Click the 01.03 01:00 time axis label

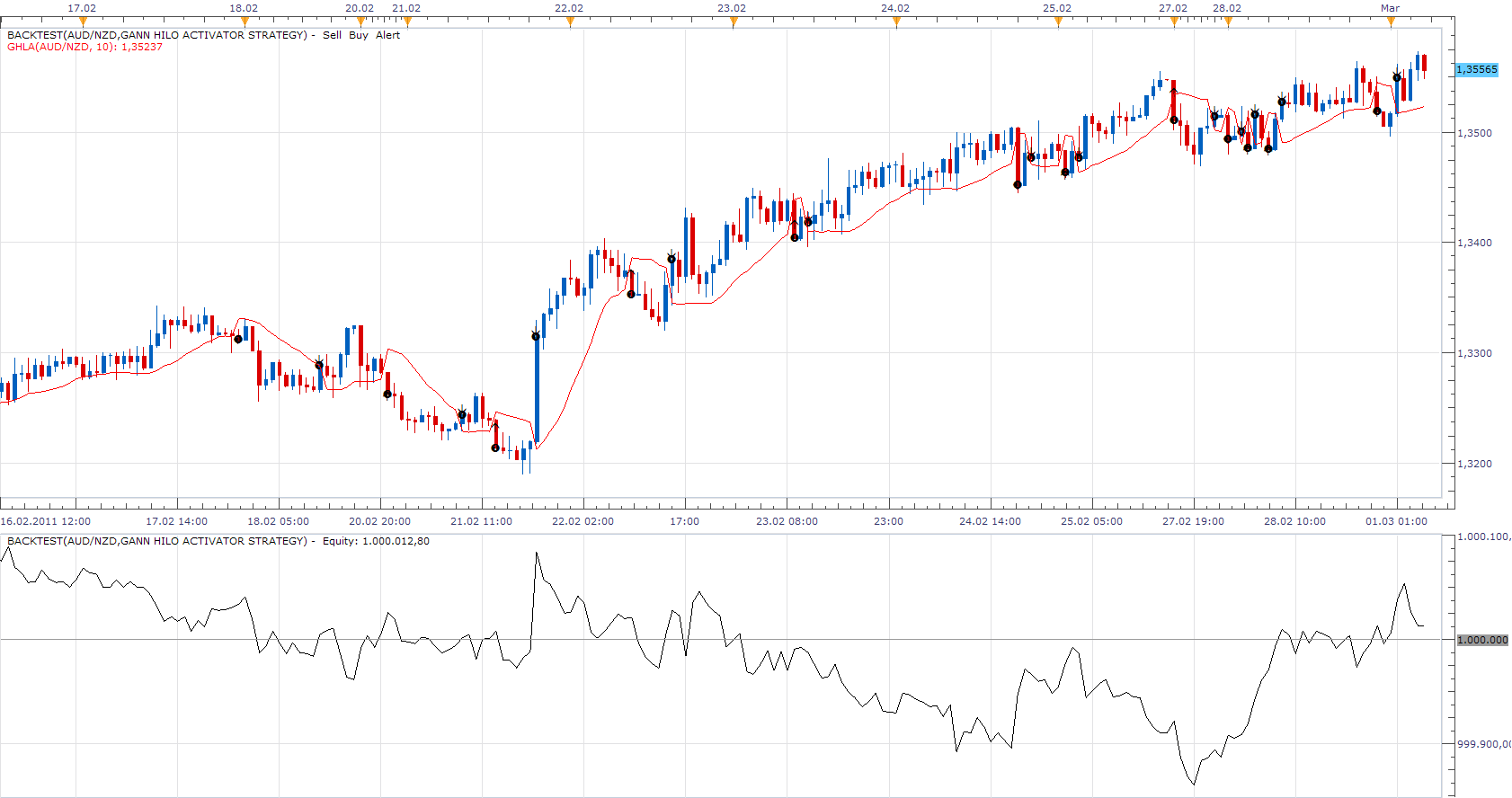point(1397,521)
